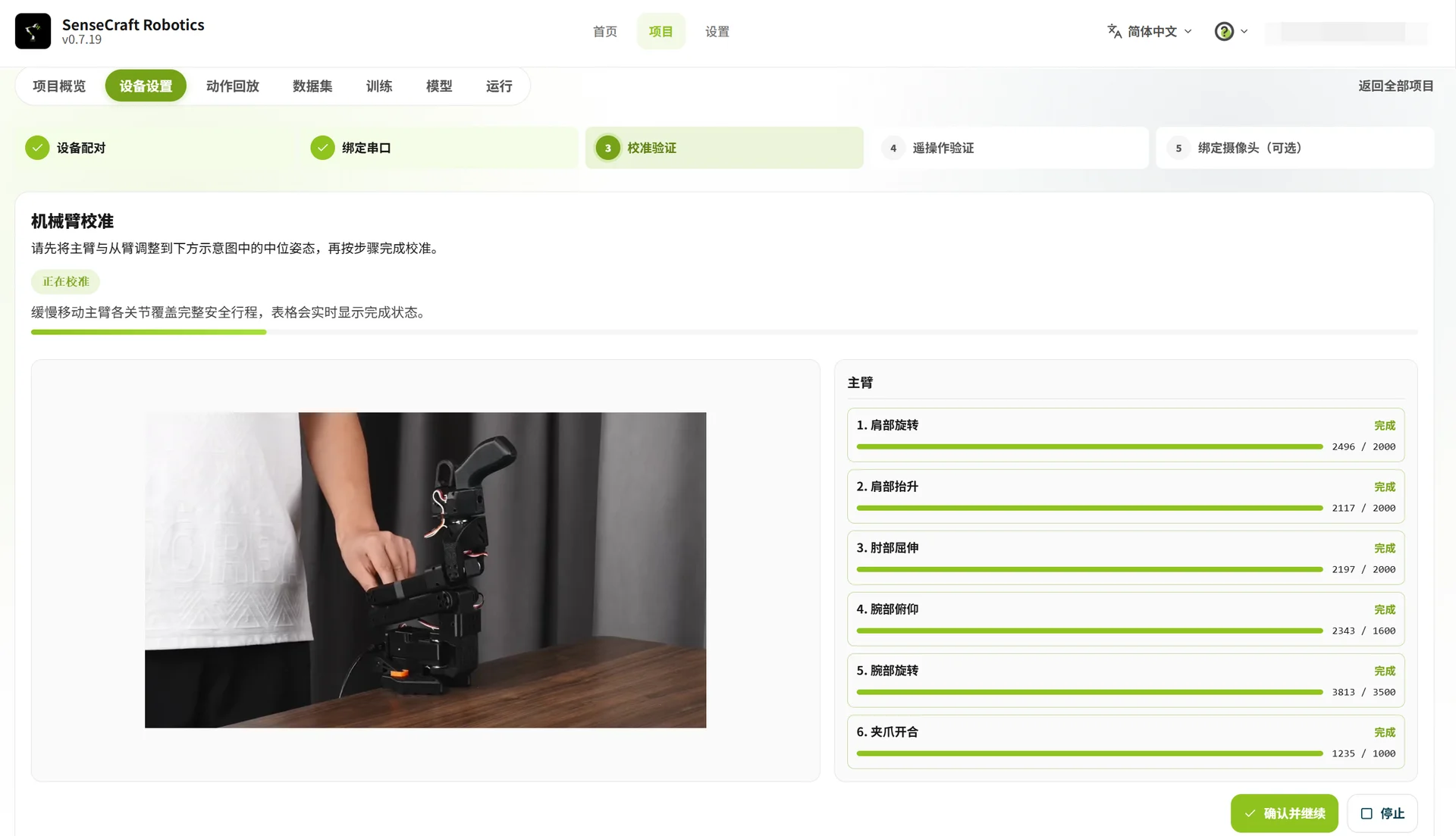Click the 机械臂校准 heading
Image resolution: width=1456 pixels, height=836 pixels.
click(x=72, y=221)
